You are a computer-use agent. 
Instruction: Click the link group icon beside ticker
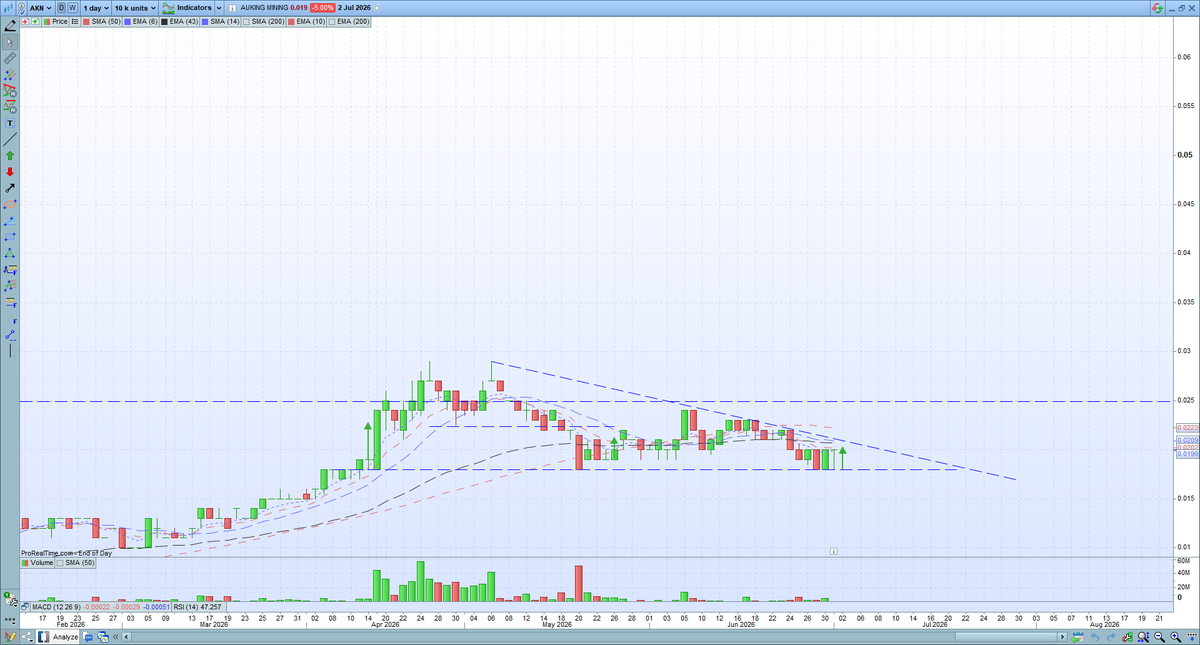point(22,9)
